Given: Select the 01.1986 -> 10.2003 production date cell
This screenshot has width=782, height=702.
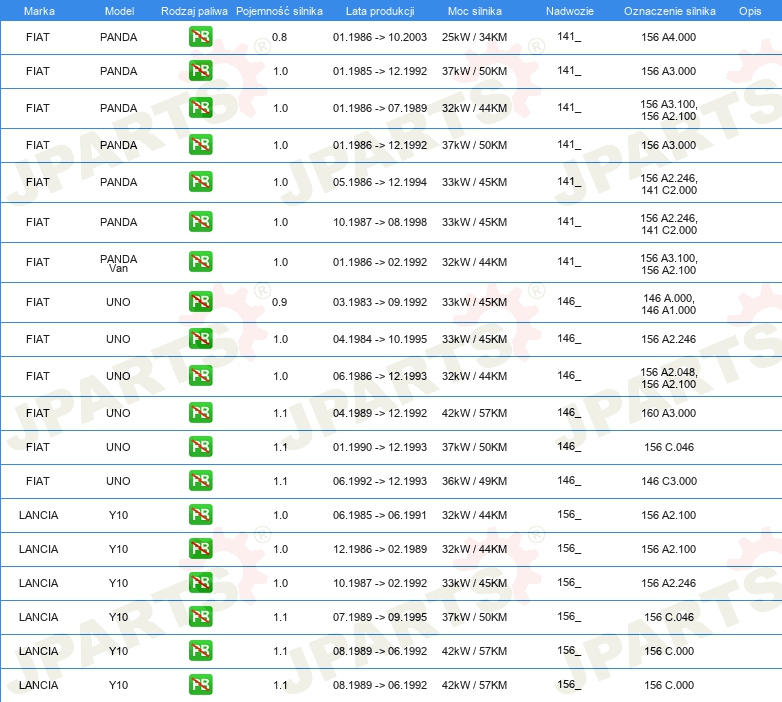Looking at the screenshot, I should (380, 37).
